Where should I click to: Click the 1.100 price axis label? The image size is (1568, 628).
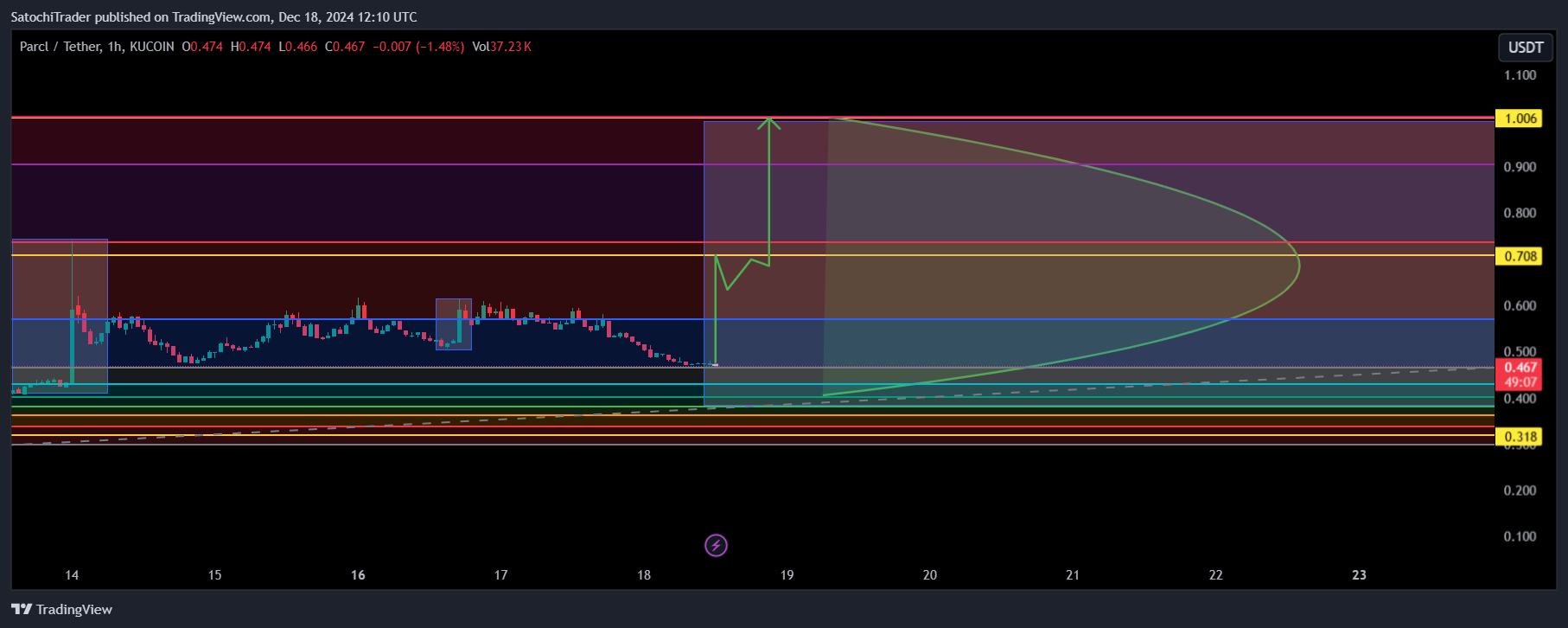tap(1520, 75)
